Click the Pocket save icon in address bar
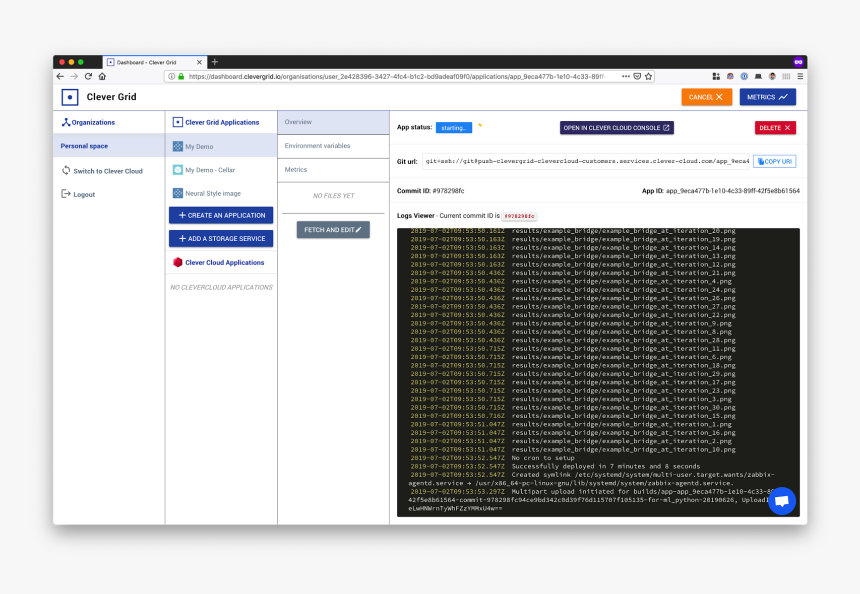860x594 pixels. point(637,76)
